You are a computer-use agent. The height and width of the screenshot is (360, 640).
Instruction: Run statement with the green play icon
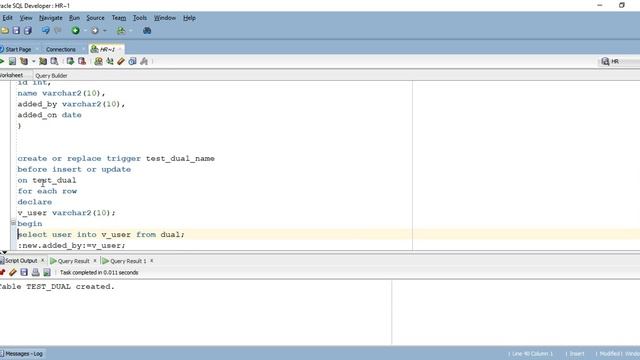tap(2, 61)
